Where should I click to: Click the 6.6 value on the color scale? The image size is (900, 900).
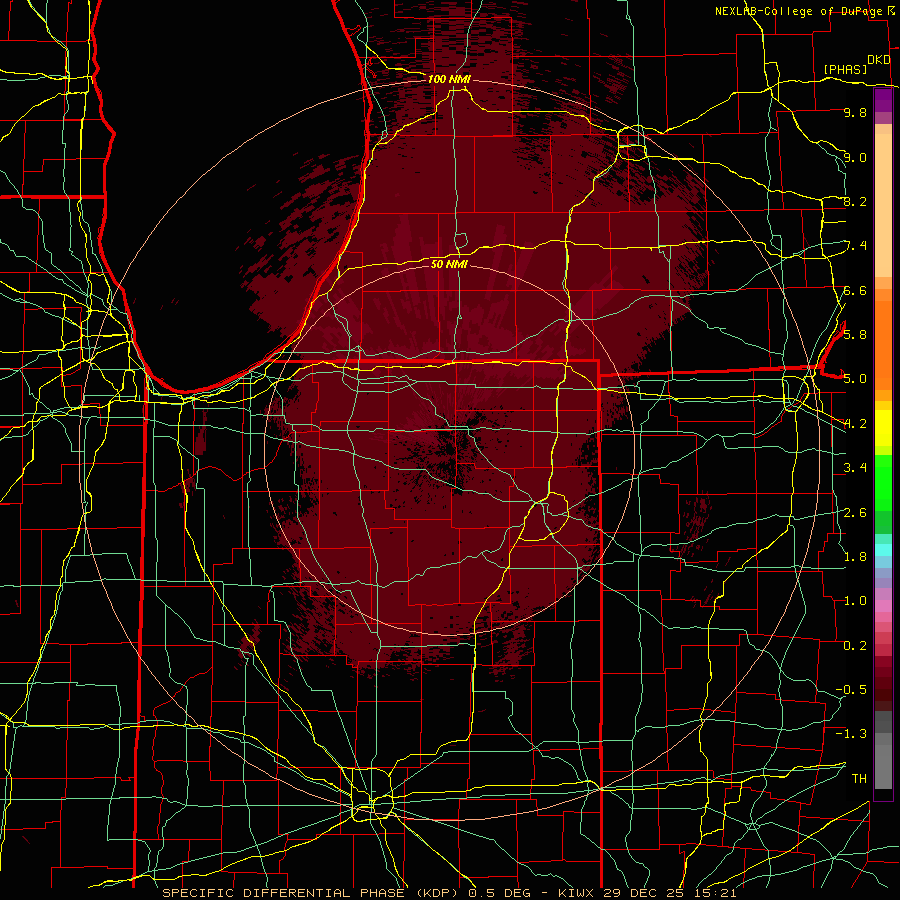855,290
